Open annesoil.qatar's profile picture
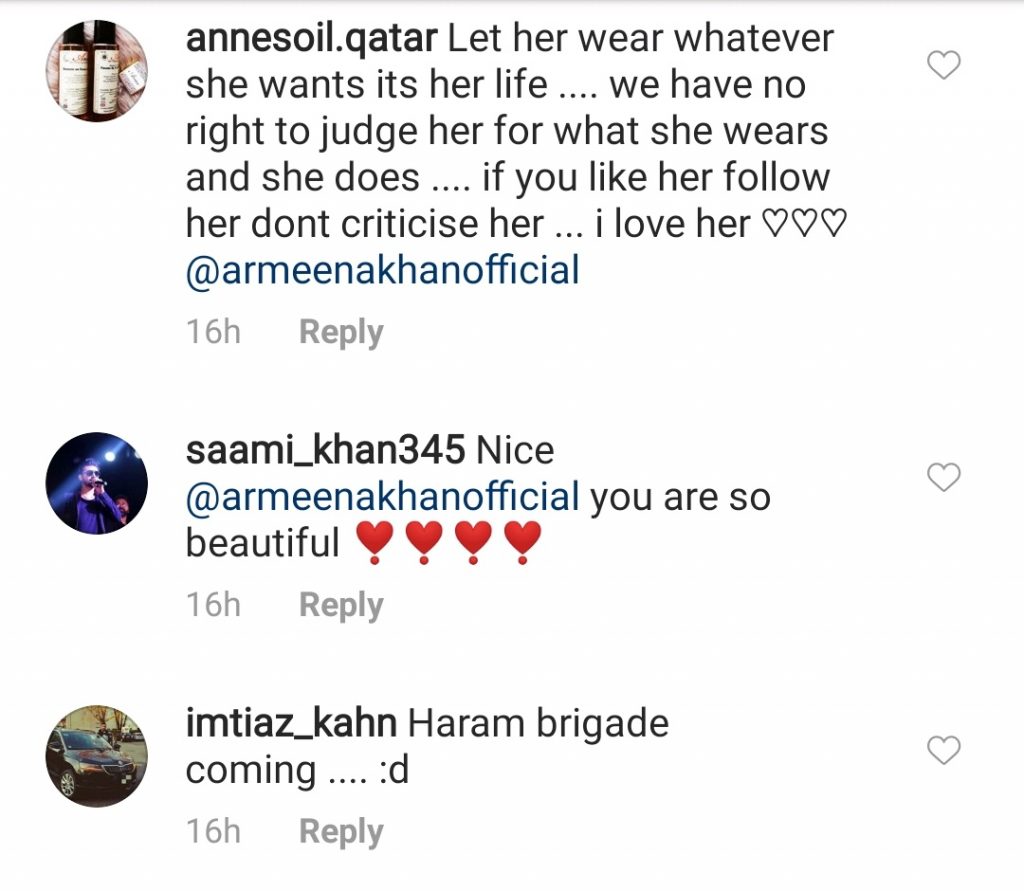 [97, 71]
